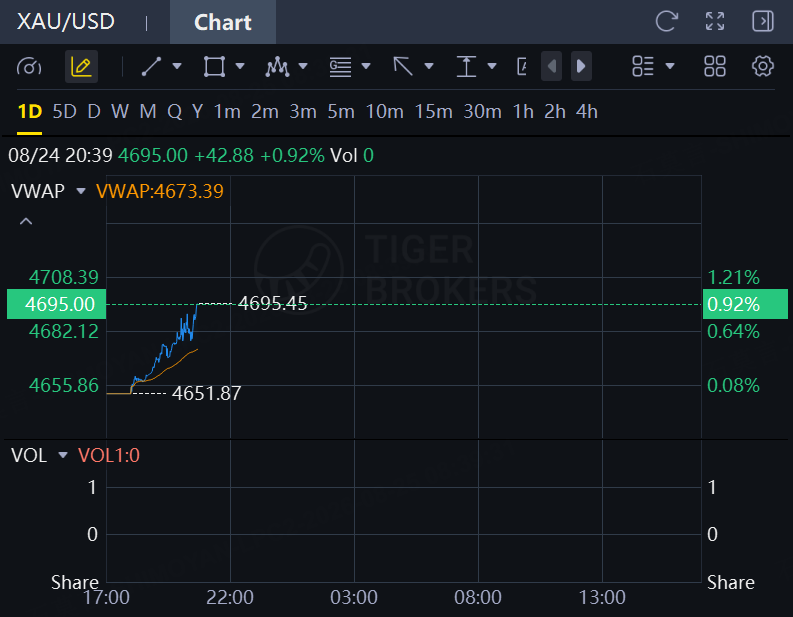Select the 5D timeframe

(x=64, y=111)
